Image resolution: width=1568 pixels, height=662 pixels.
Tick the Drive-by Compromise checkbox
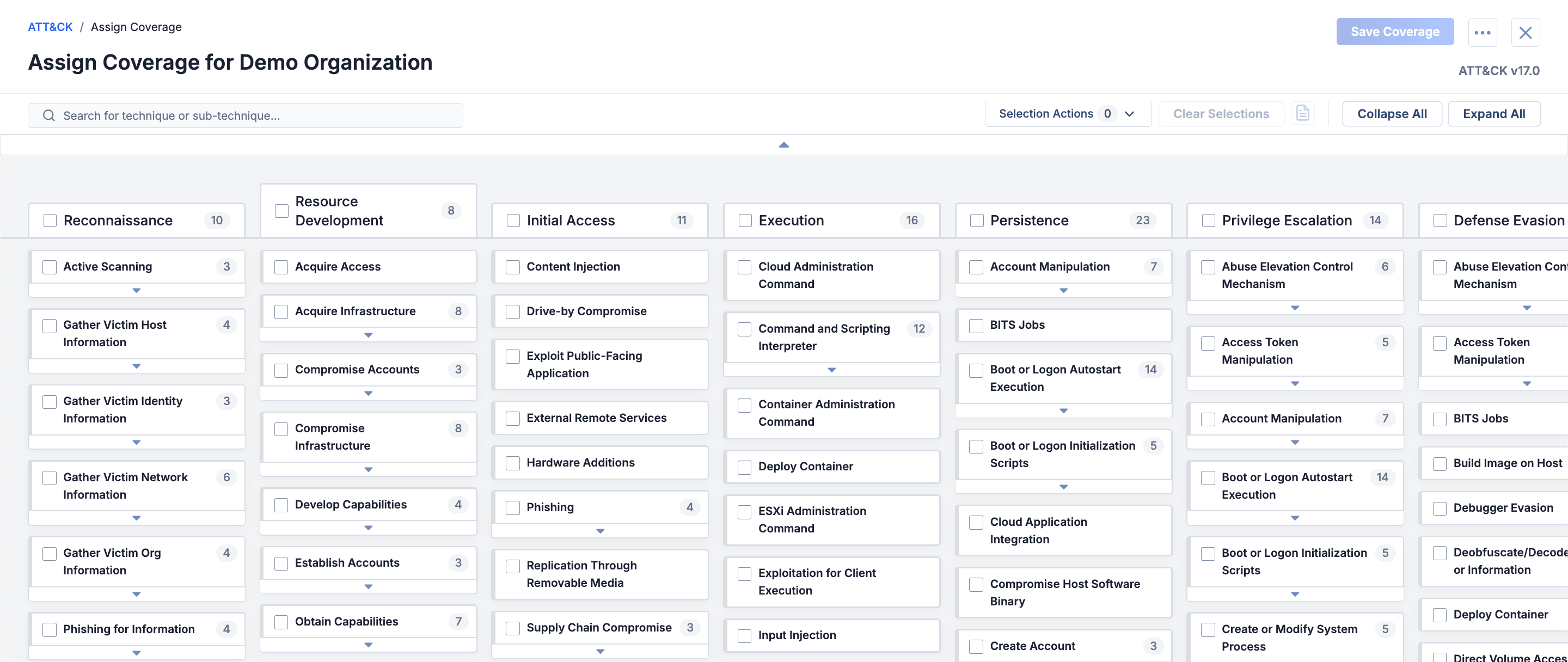point(512,311)
